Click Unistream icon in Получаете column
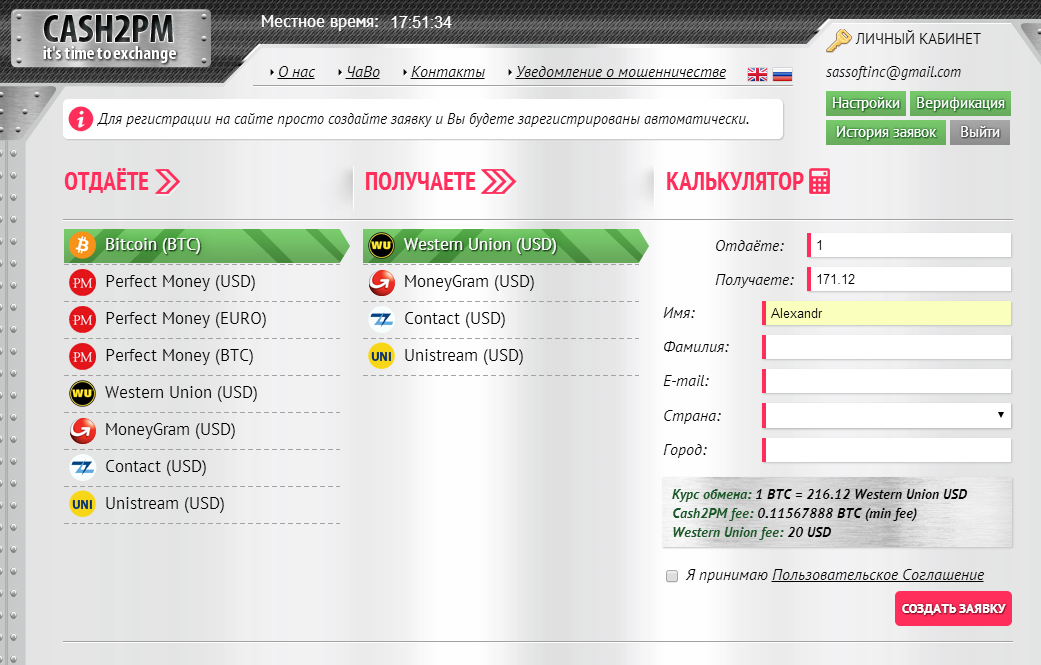The height and width of the screenshot is (665, 1041). pyautogui.click(x=381, y=356)
